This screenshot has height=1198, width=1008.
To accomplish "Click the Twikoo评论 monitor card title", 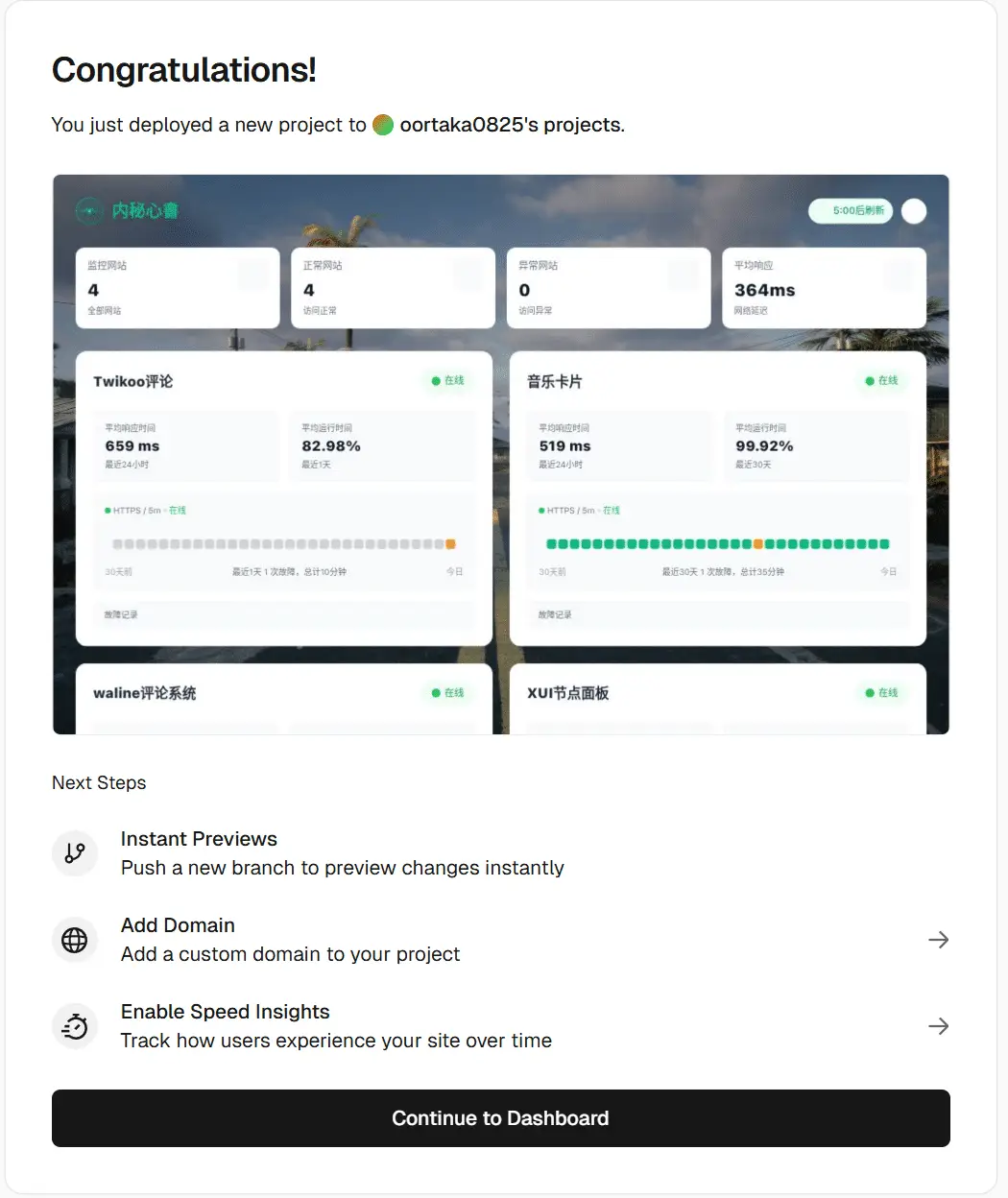I will click(x=133, y=381).
